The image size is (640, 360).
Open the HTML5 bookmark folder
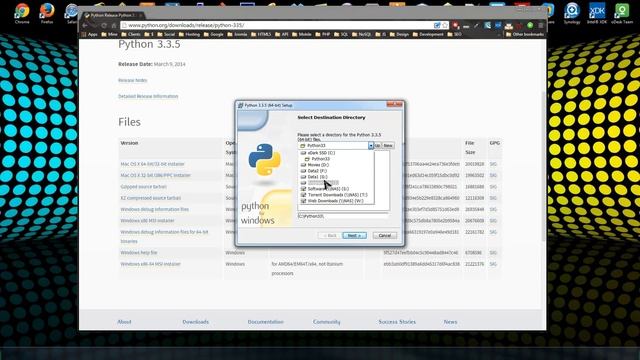[x=260, y=34]
